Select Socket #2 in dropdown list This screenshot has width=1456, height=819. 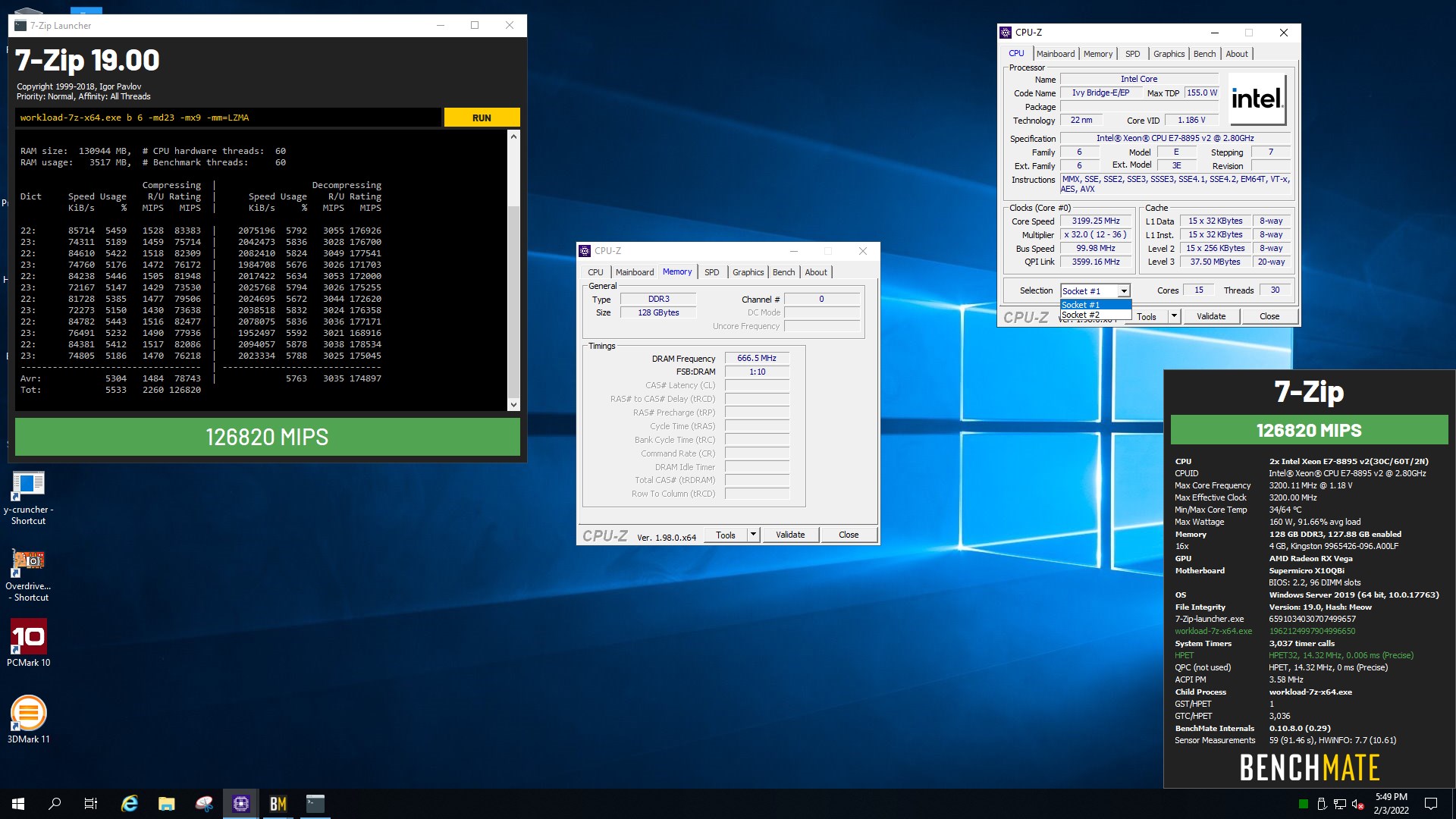[1095, 315]
